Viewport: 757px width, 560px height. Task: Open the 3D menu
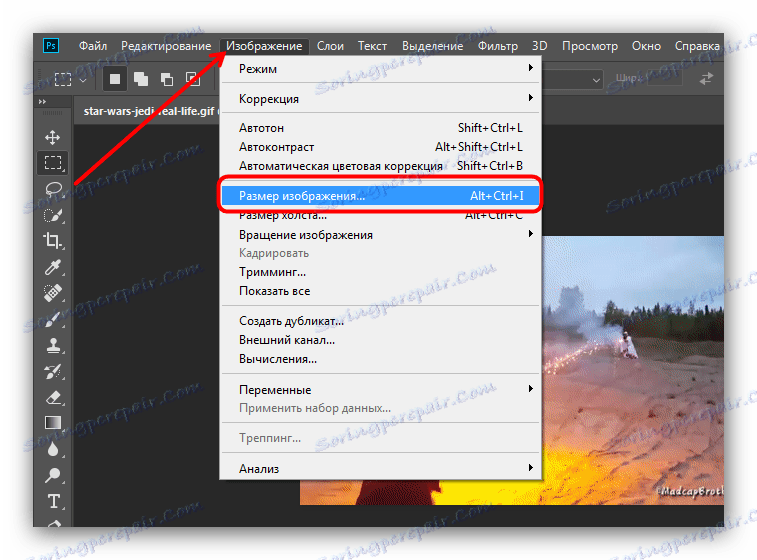(x=539, y=46)
